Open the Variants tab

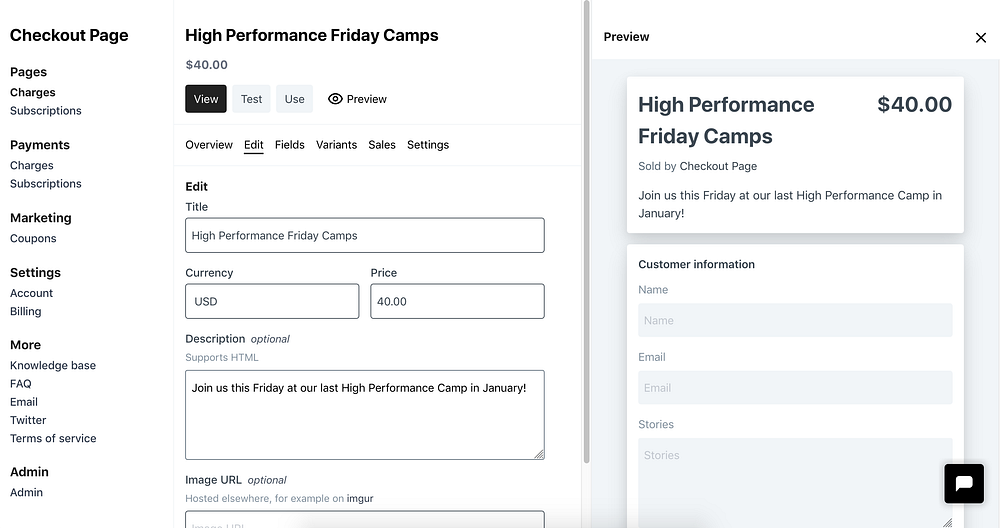(x=336, y=145)
